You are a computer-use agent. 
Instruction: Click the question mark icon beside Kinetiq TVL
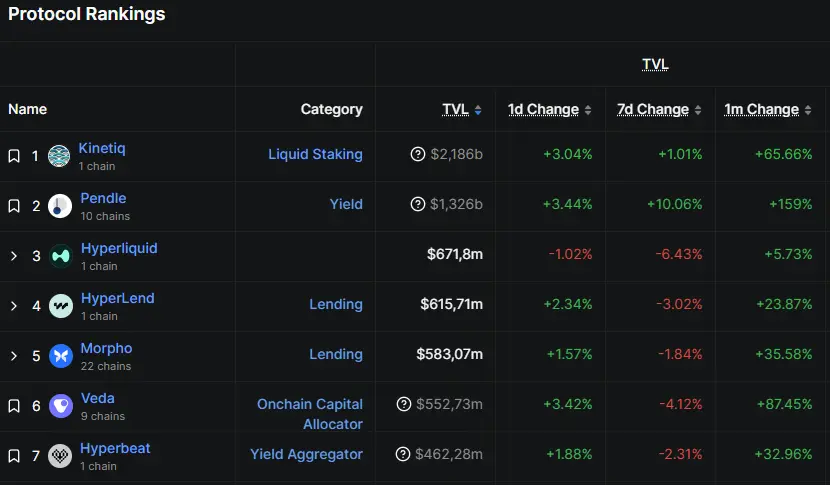(x=418, y=154)
